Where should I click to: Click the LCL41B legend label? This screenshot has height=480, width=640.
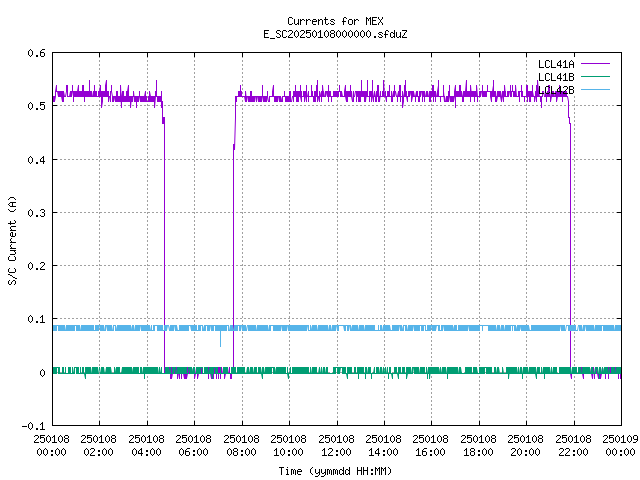click(556, 77)
